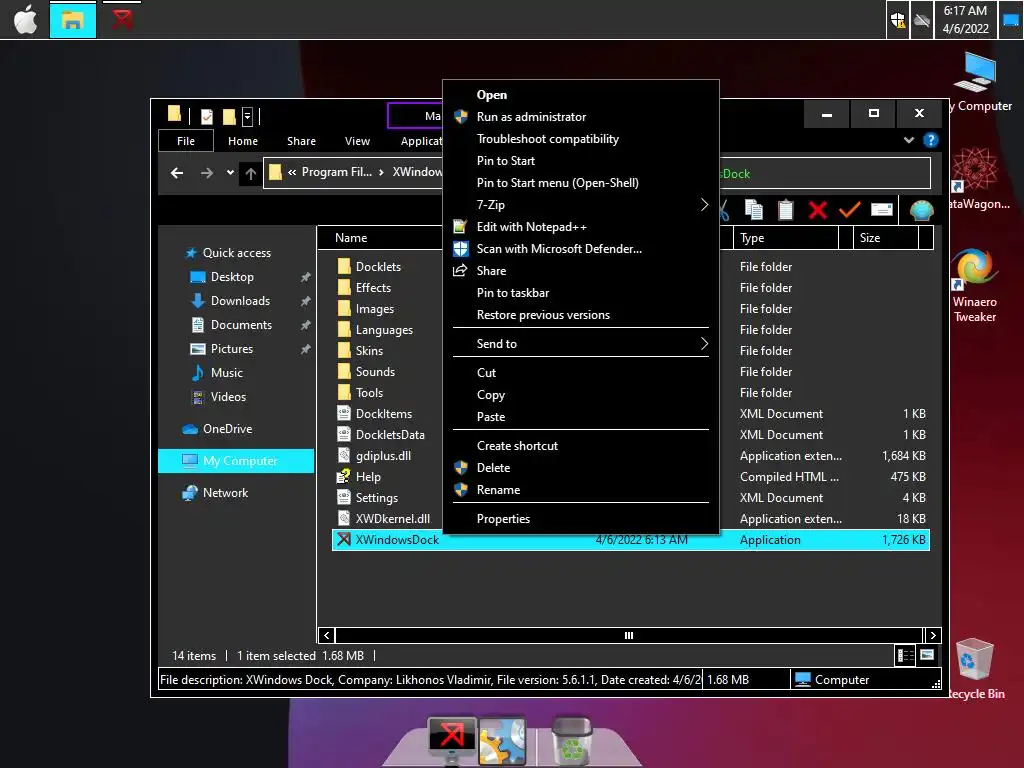
Task: Select the Help compiled HTML file
Action: pos(368,477)
